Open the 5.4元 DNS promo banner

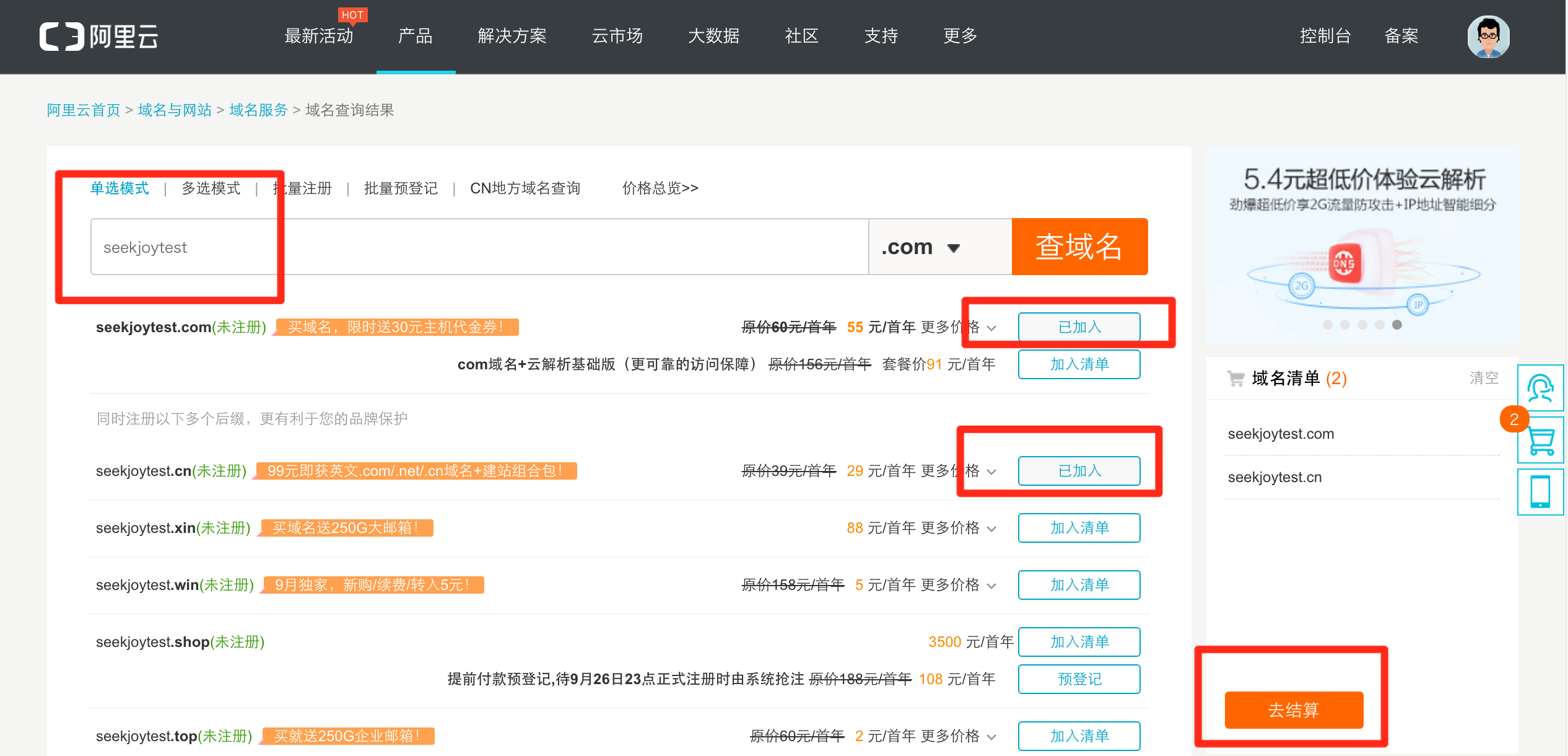tap(1362, 245)
